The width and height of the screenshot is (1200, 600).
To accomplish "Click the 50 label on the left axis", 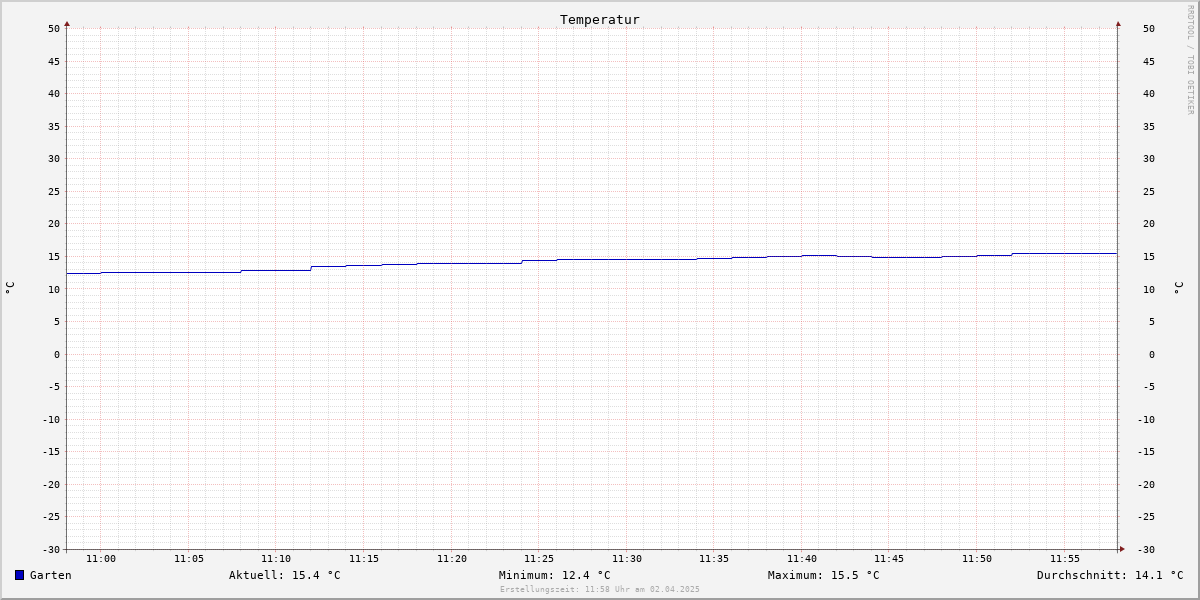I will (x=54, y=29).
